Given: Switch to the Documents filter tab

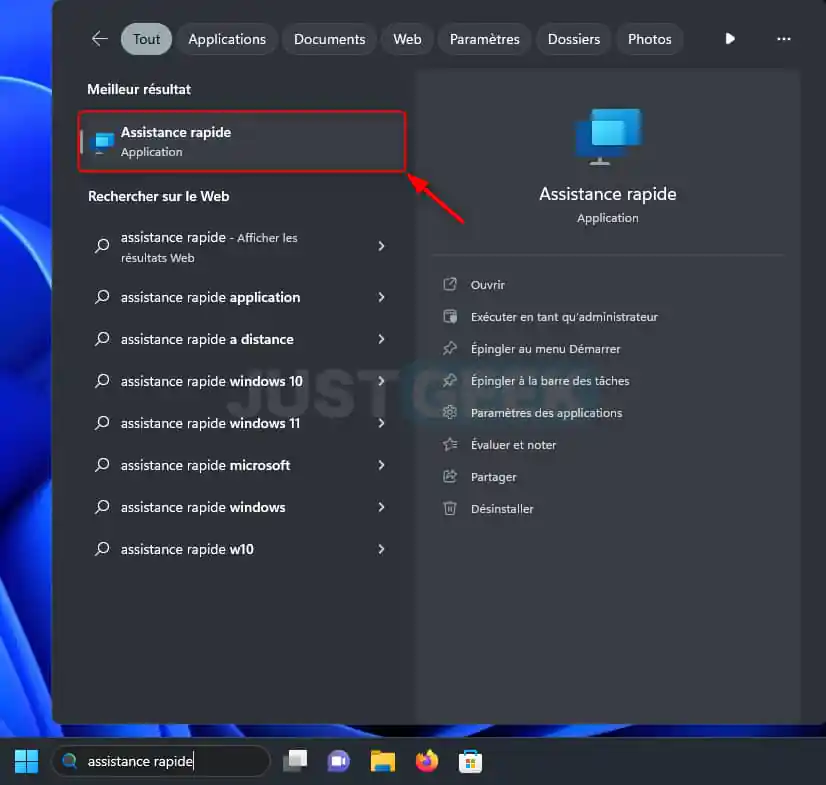Looking at the screenshot, I should (330, 39).
